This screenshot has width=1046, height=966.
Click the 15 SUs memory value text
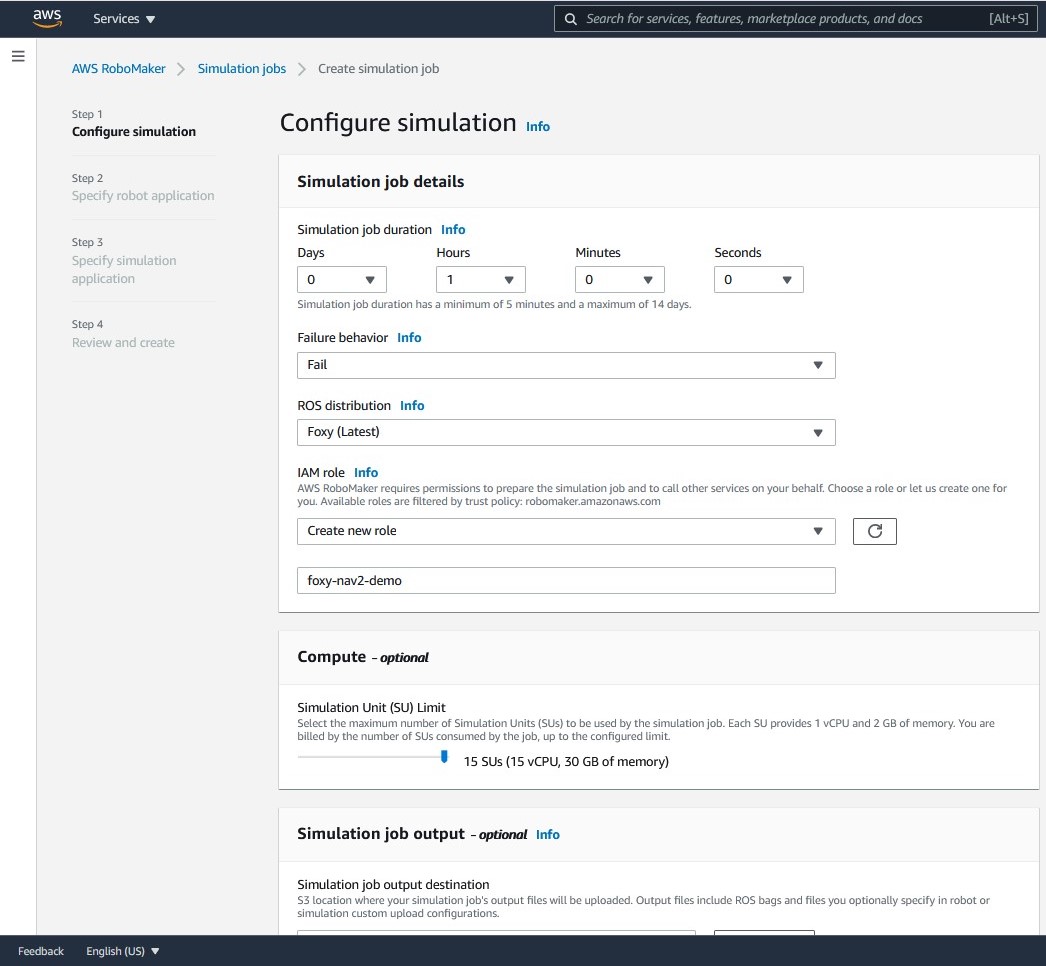pyautogui.click(x=566, y=761)
